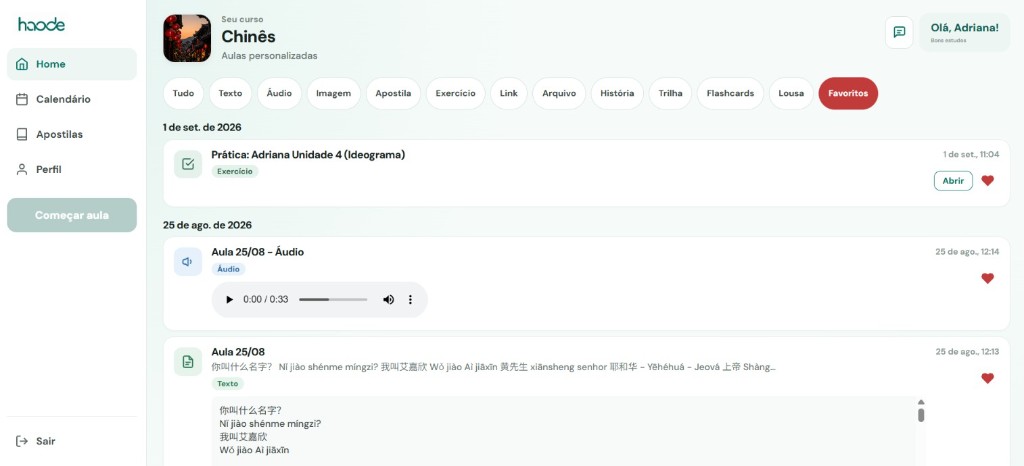Filter by Exercício chip

455,93
